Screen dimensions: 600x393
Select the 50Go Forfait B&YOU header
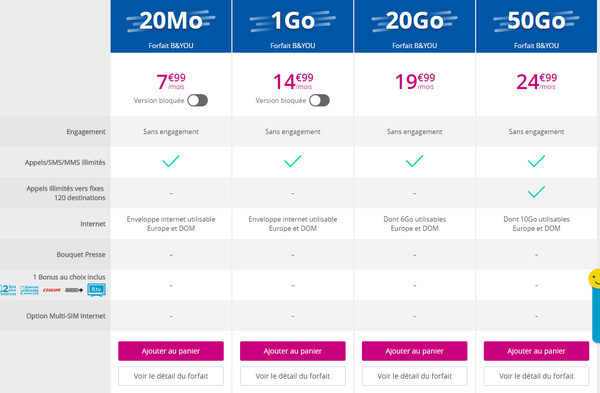tap(536, 26)
